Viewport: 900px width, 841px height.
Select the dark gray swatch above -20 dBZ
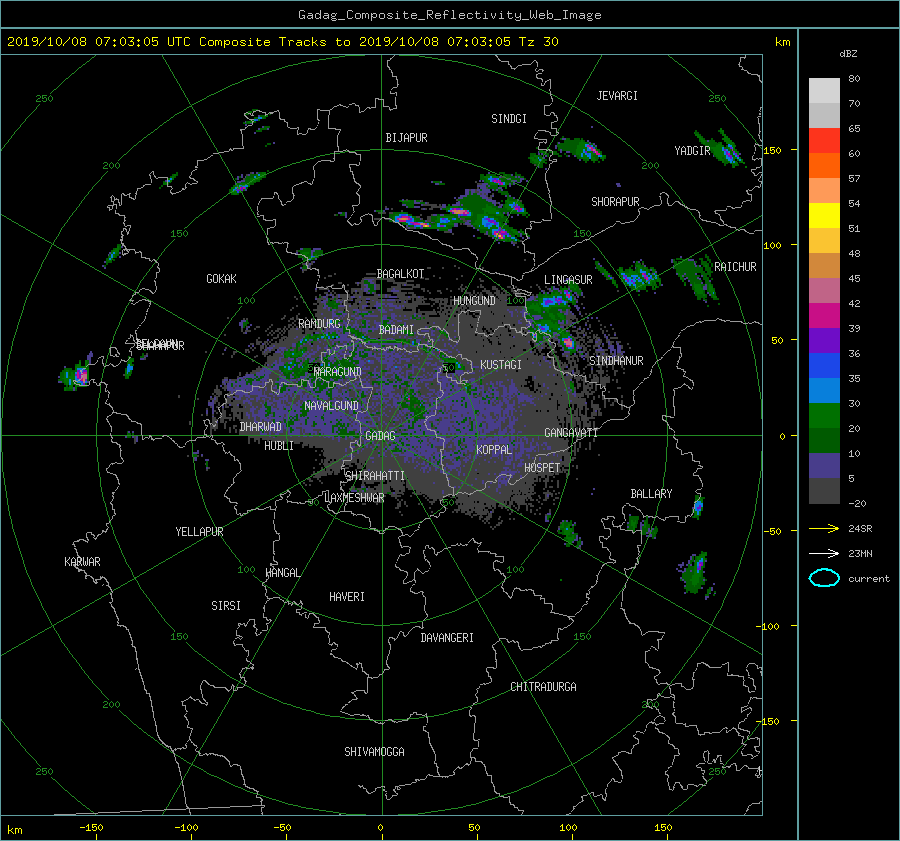pyautogui.click(x=824, y=491)
